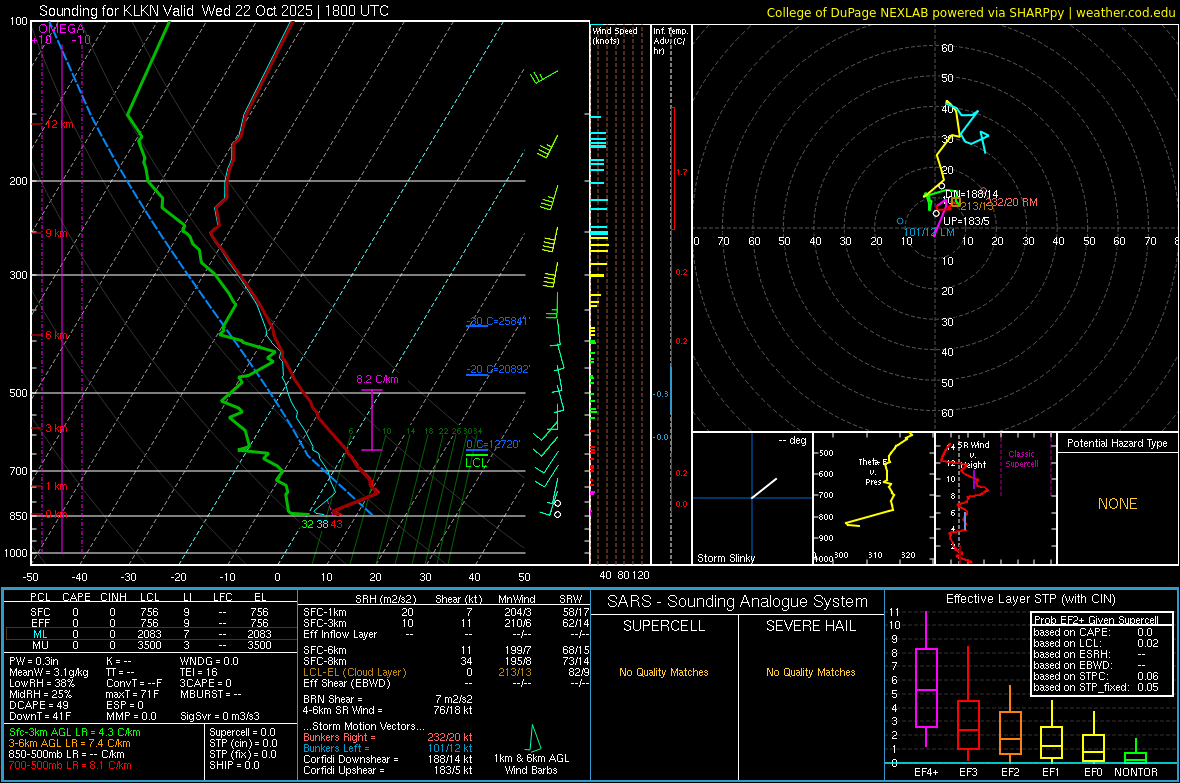Click the 'based on STPC:' probability row
The image size is (1180, 783).
(x=1096, y=676)
